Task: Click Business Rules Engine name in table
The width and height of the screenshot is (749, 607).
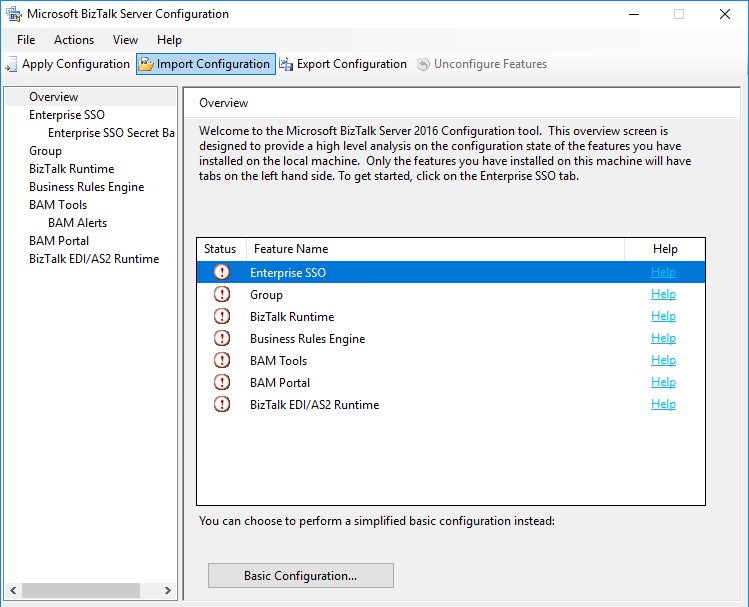Action: (308, 339)
